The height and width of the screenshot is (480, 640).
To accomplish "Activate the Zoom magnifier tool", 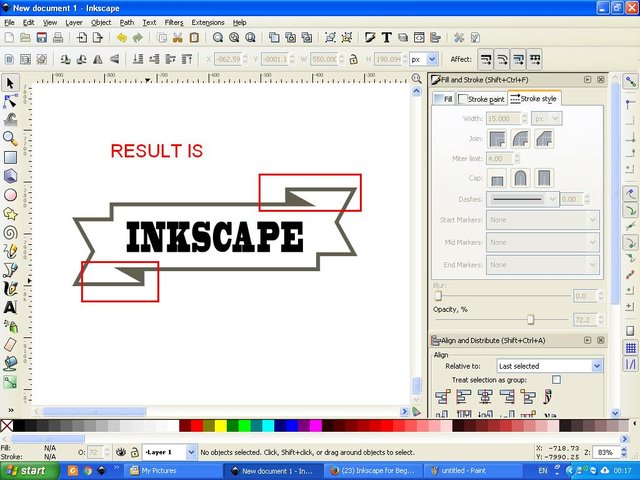I will click(10, 138).
